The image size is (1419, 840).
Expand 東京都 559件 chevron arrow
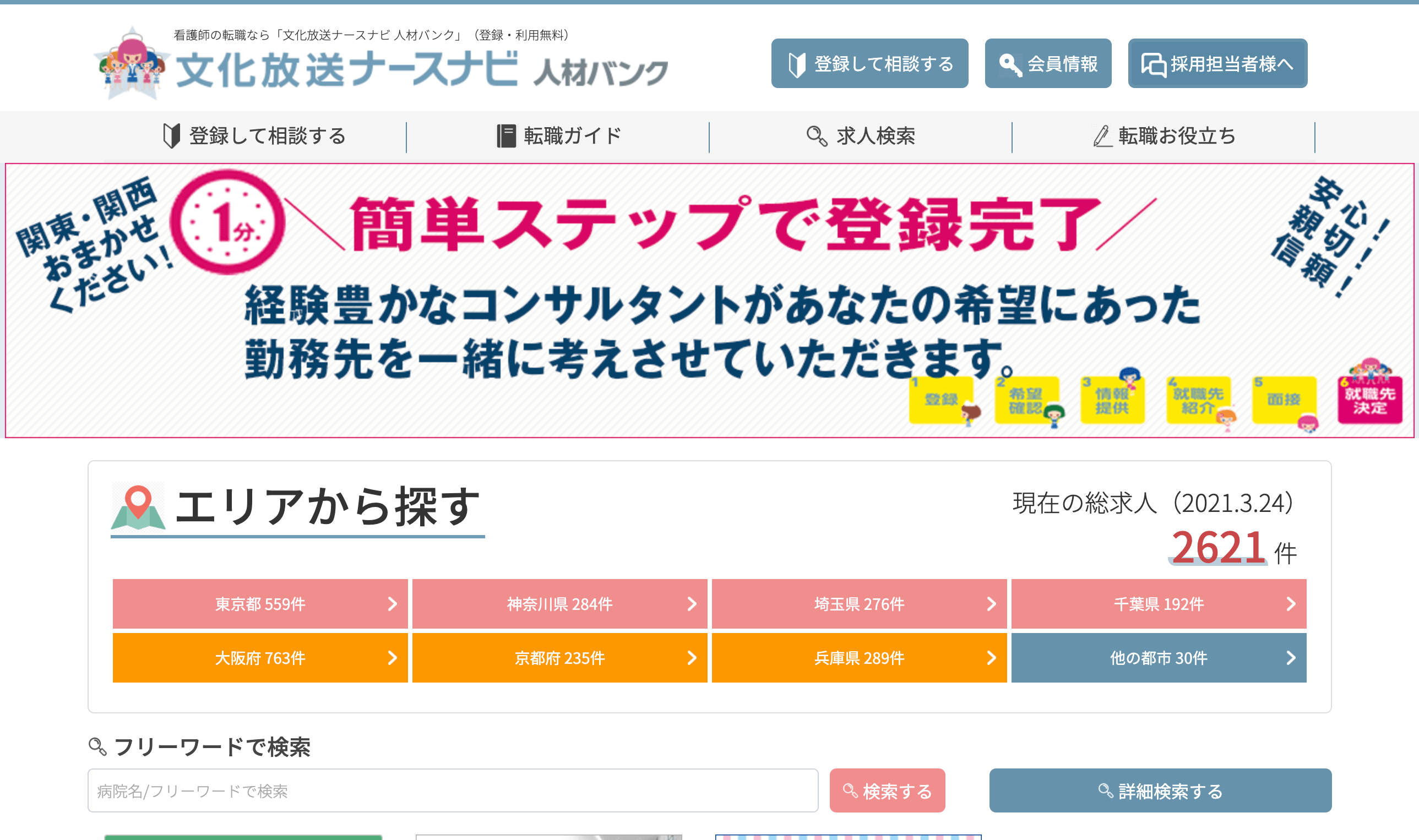pyautogui.click(x=392, y=604)
